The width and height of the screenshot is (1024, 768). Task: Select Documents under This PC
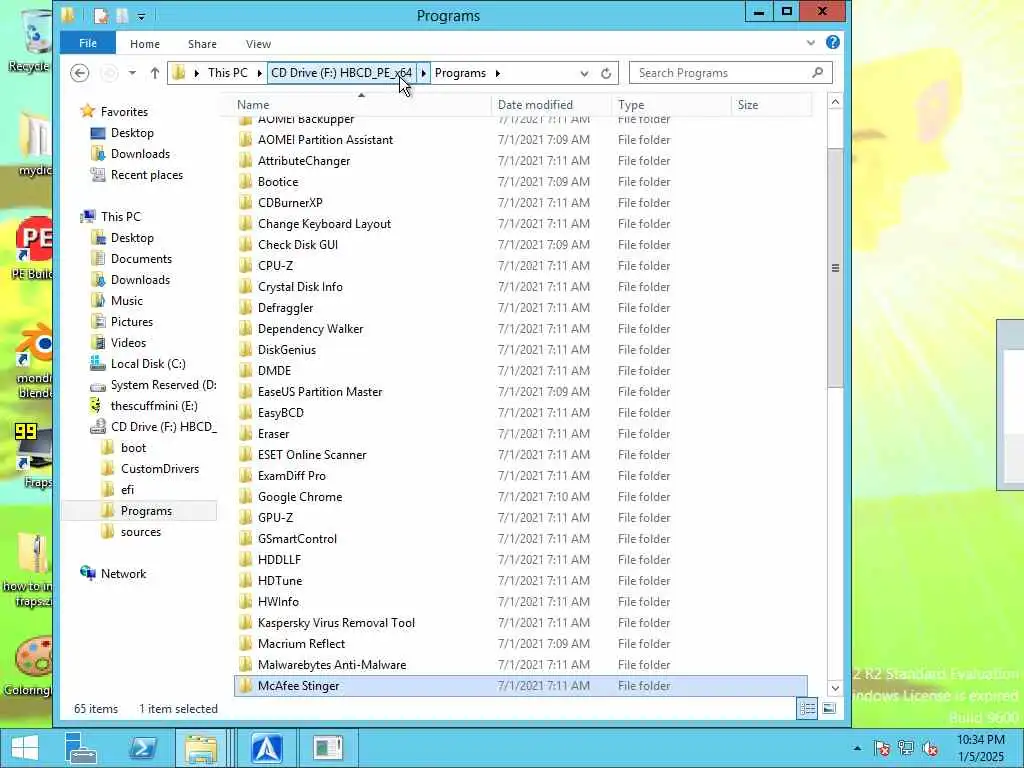pyautogui.click(x=141, y=259)
